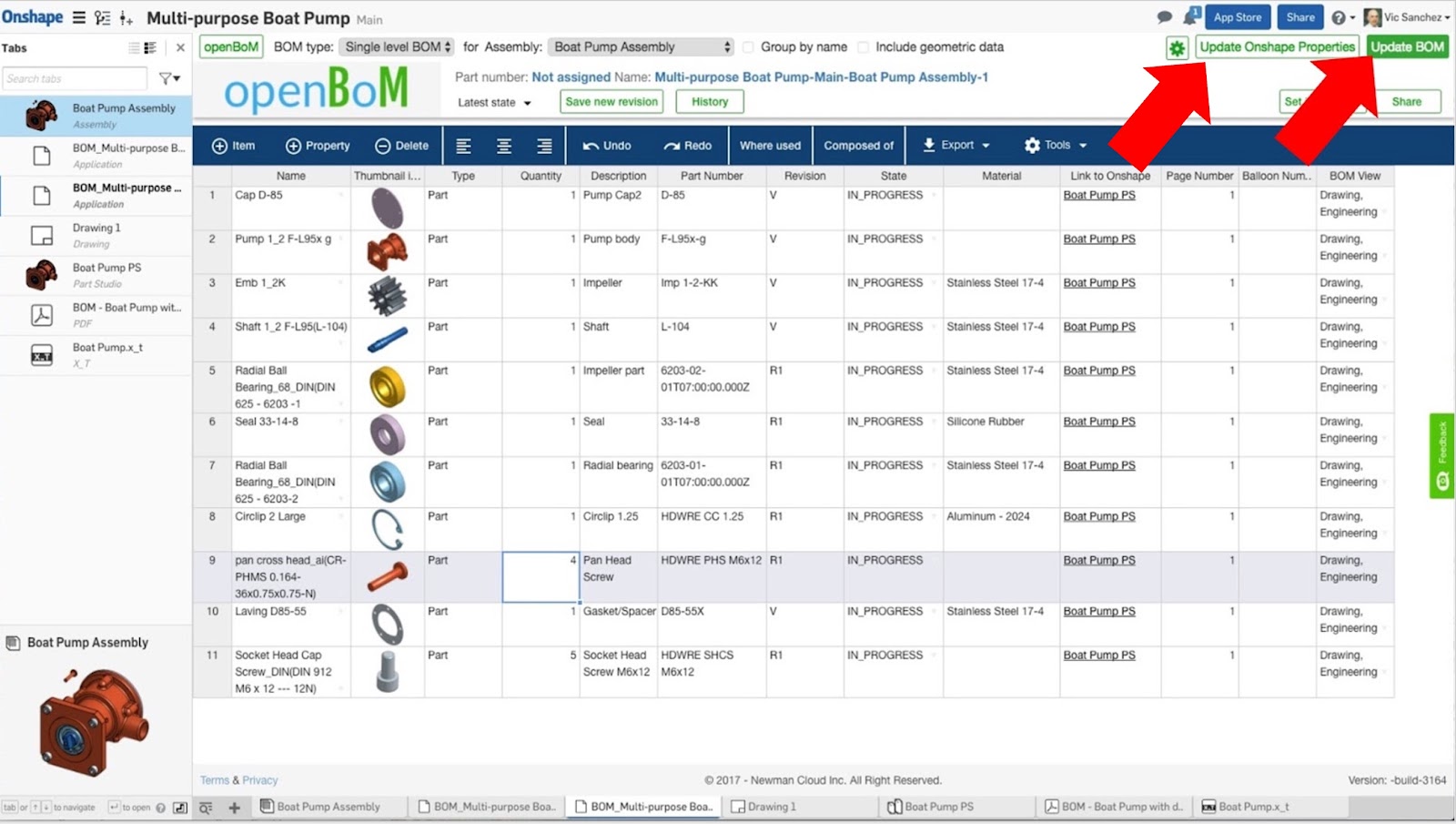
Task: Click the green-outlined openBoM Share button
Action: tap(1406, 102)
